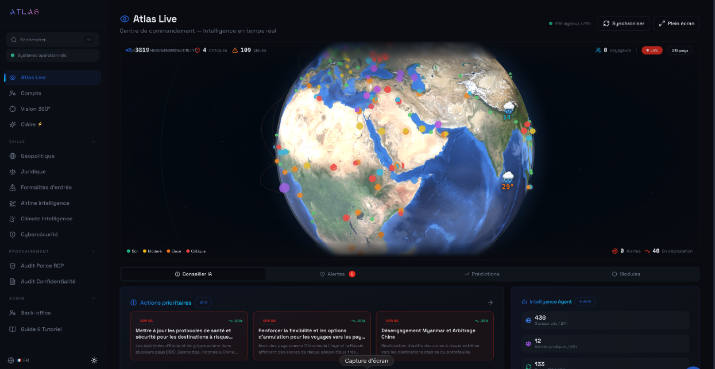Open the Alertes tab
Screen dimensions: 715x369
(x=337, y=274)
